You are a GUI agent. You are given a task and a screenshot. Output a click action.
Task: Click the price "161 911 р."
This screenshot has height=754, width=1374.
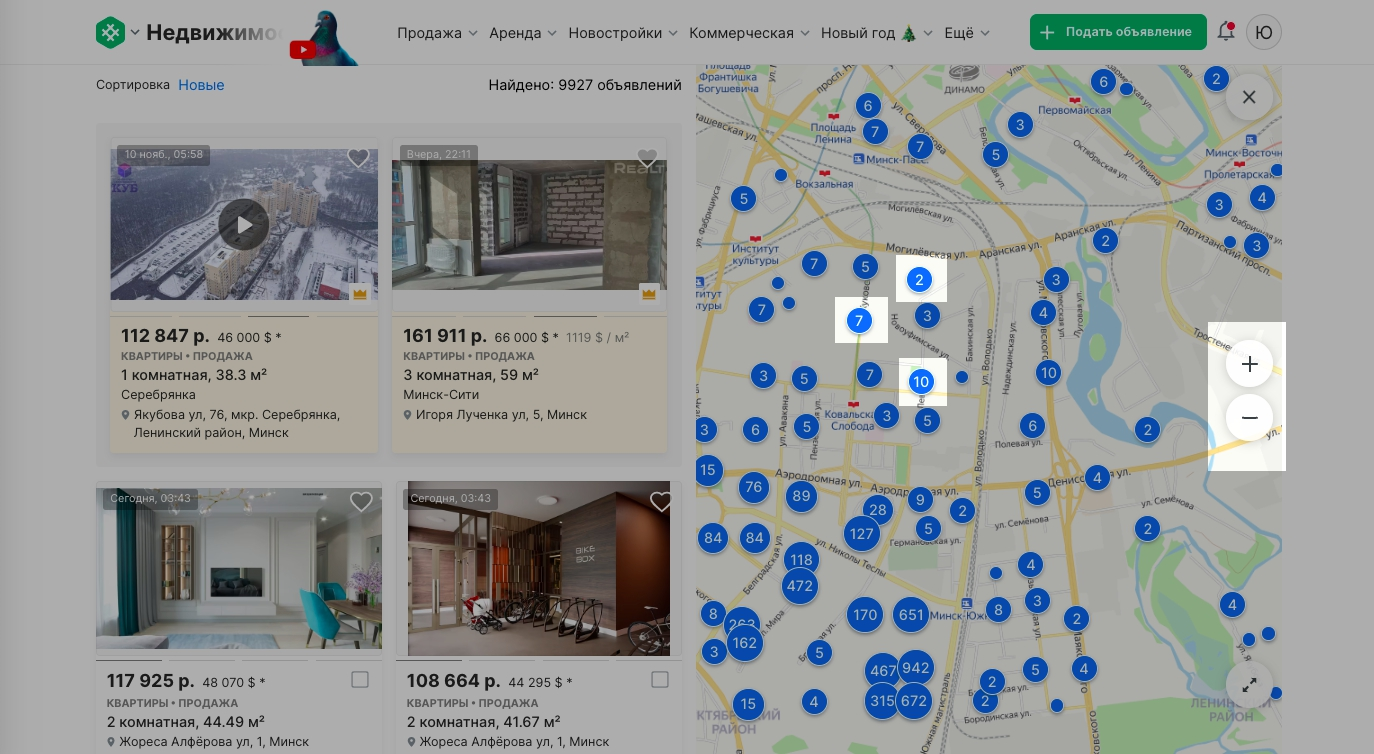click(x=445, y=336)
